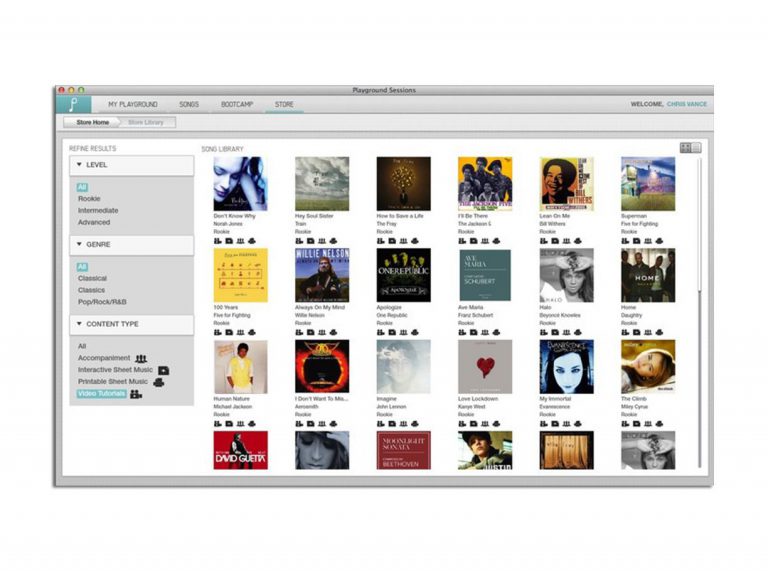Filter genre by Pop/Rock/R&B
The image size is (768, 571).
[102, 302]
